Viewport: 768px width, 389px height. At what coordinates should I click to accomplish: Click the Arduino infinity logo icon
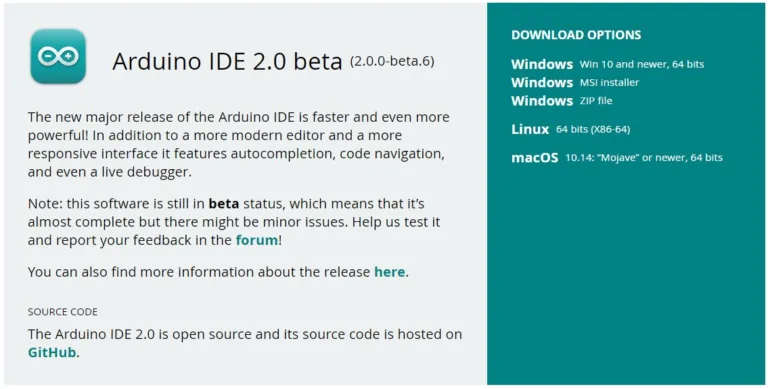[58, 56]
